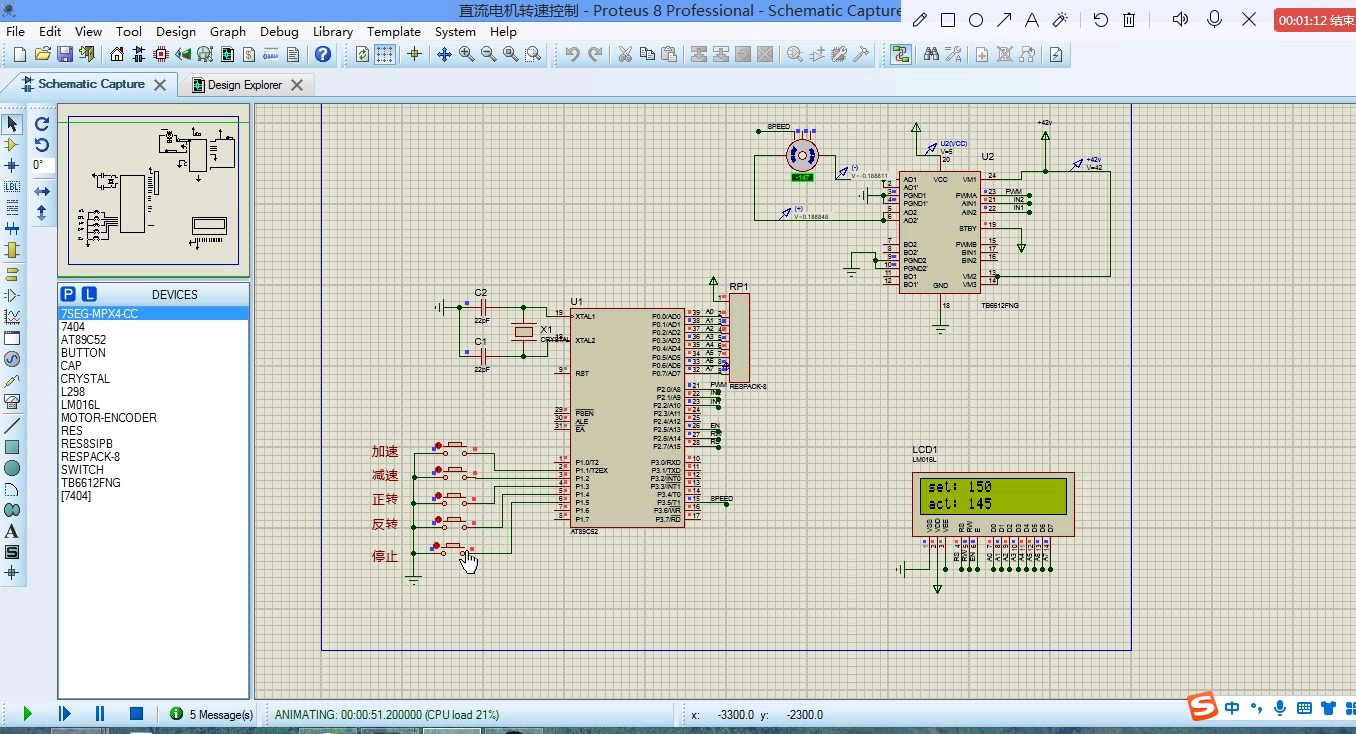Screen dimensions: 1356x734
Task: Click the Zoom In magnifier icon
Action: pos(467,54)
